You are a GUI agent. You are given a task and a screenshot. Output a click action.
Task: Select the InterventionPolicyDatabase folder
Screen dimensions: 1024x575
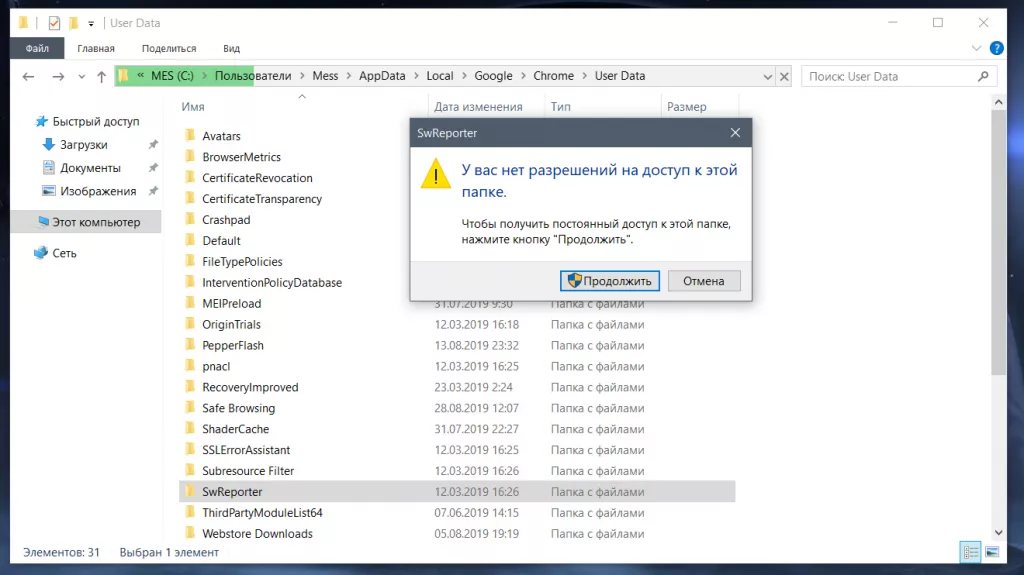click(272, 282)
